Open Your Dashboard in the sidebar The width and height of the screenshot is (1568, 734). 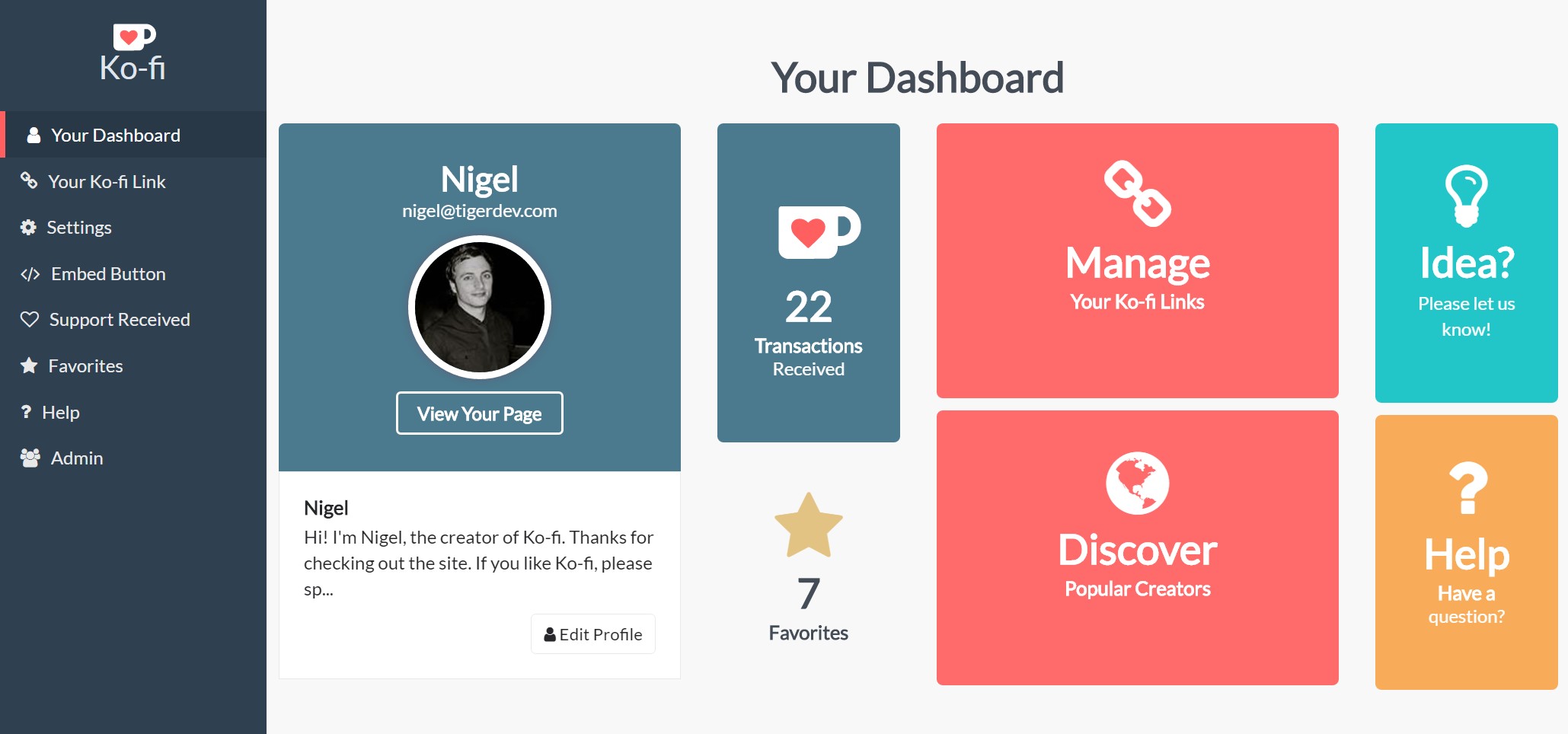[x=115, y=136]
